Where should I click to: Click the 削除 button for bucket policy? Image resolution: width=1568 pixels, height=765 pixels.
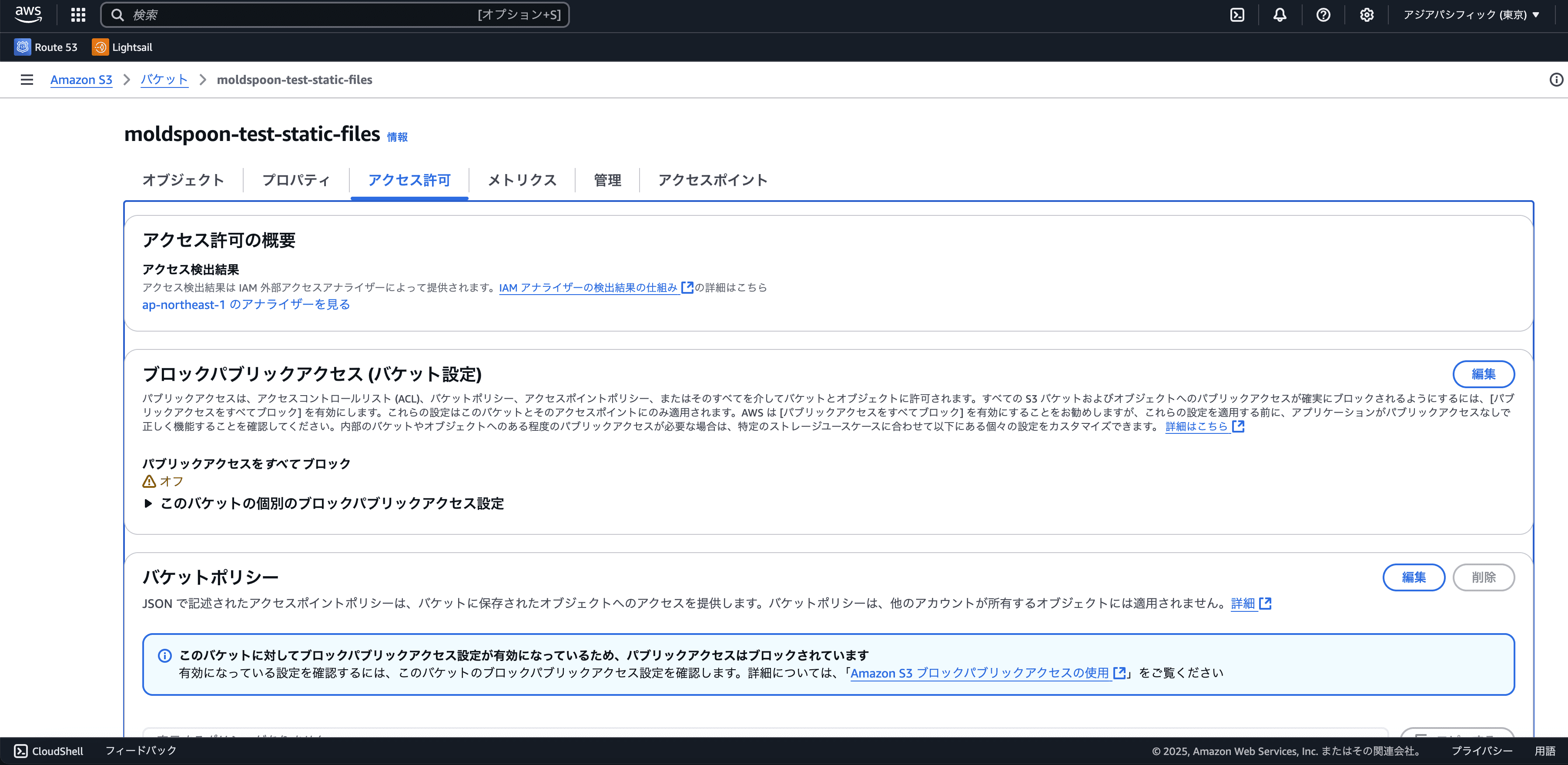coord(1484,577)
